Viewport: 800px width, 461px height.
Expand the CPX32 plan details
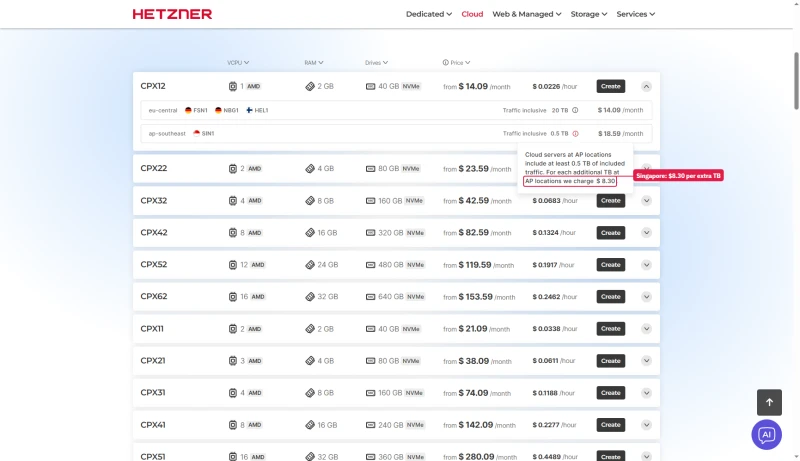646,201
